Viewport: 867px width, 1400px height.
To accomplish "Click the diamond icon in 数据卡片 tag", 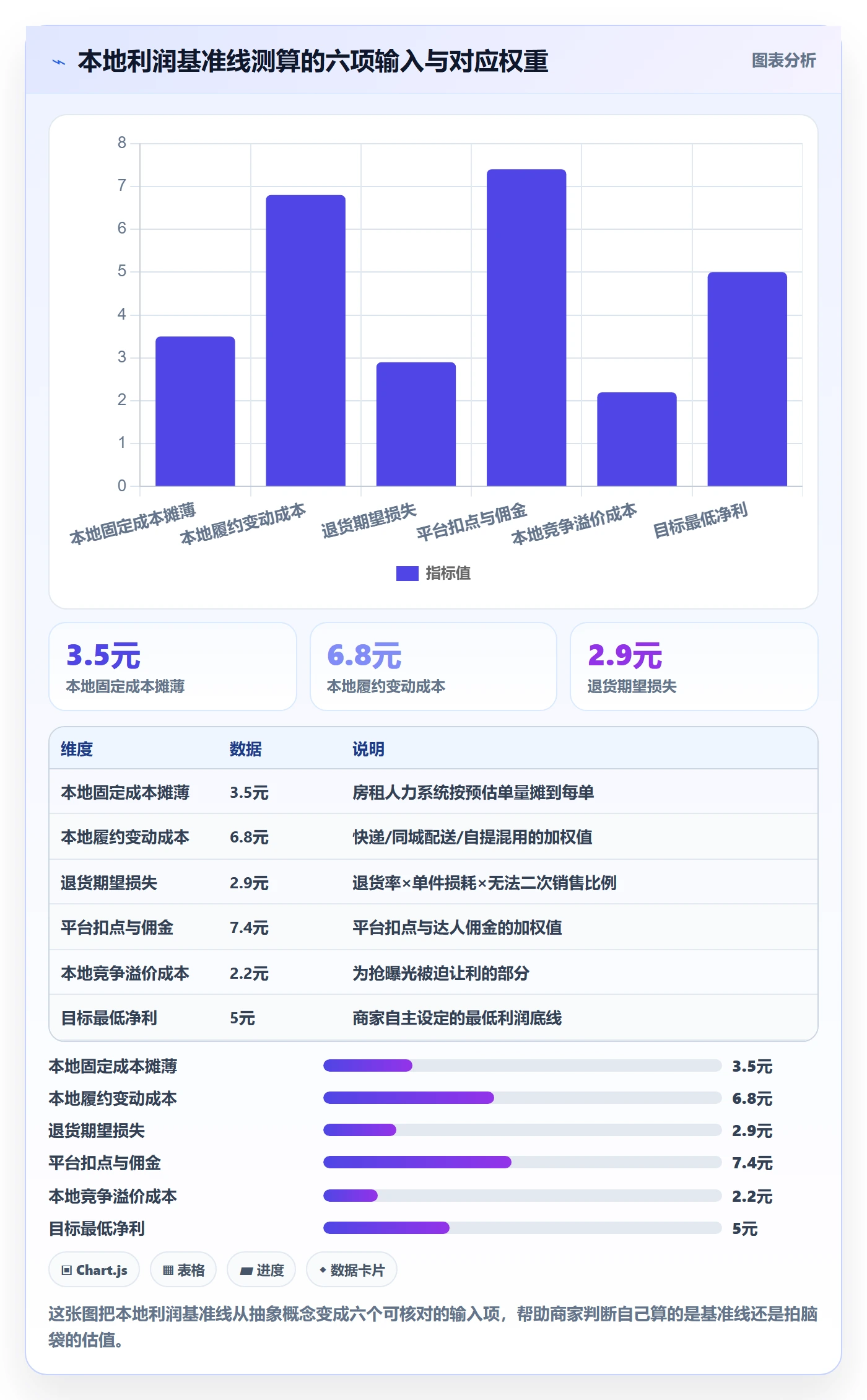I will pos(323,1270).
